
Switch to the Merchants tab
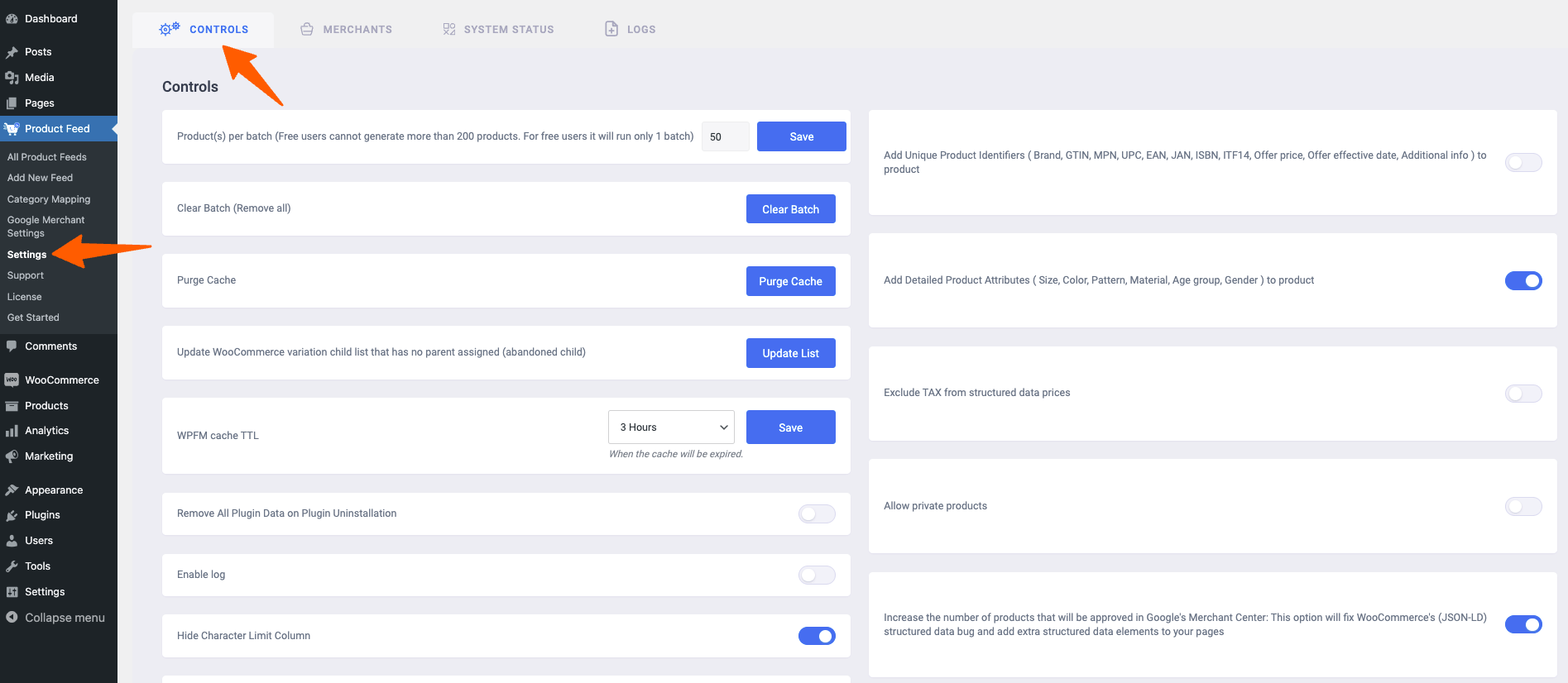(346, 29)
